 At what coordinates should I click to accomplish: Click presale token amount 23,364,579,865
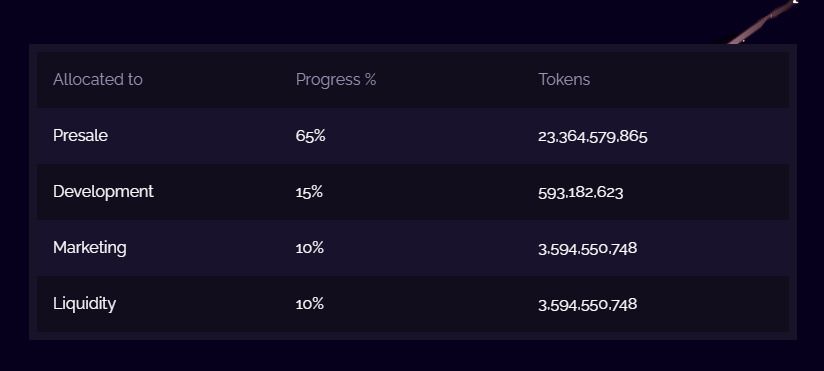593,137
